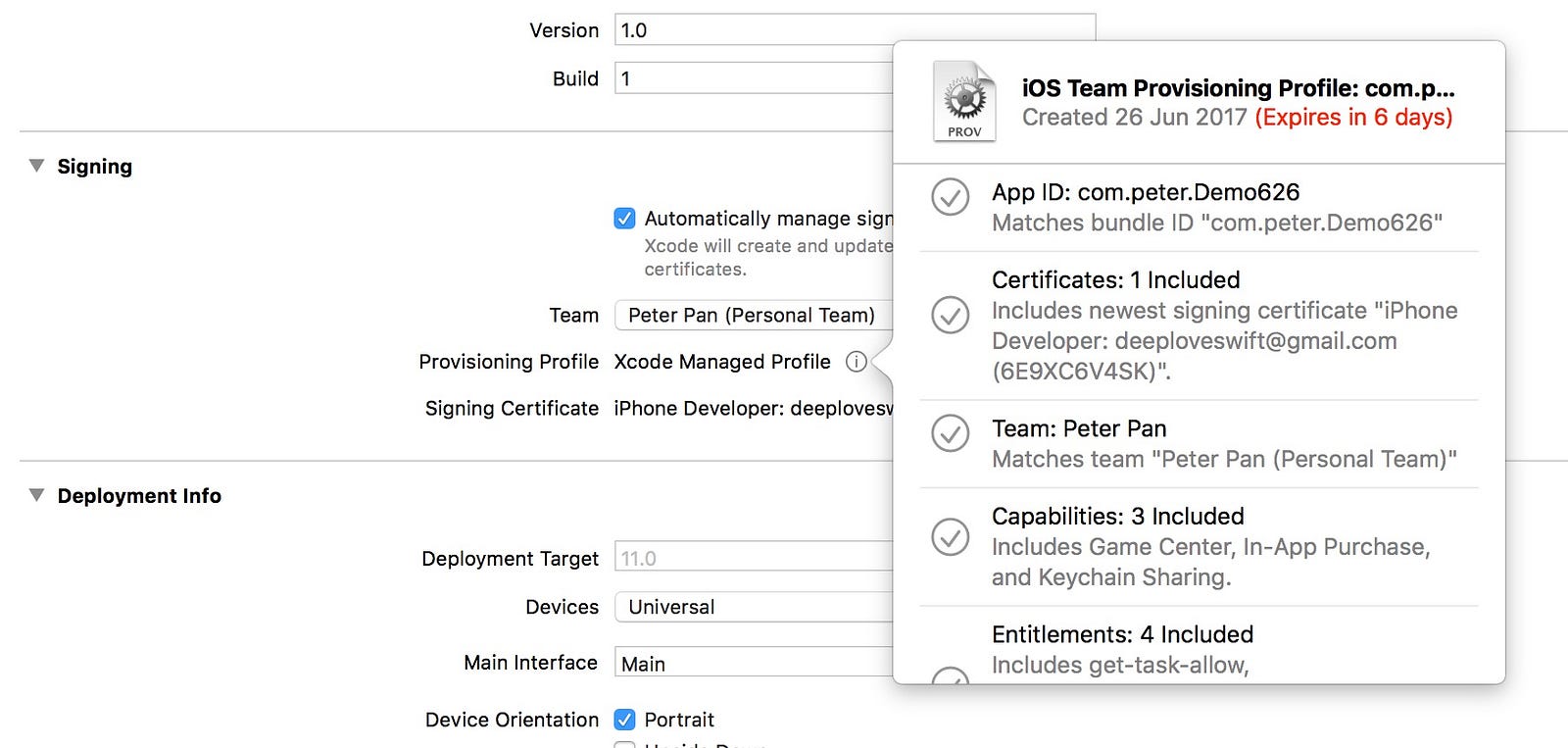Click the Build number input field

pyautogui.click(x=754, y=78)
